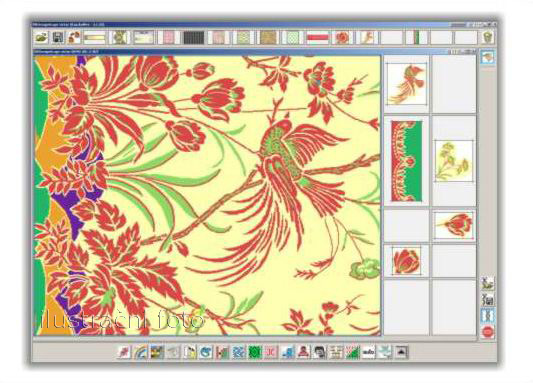Click the blue swirl icon in the bottom toolbar
The height and width of the screenshot is (383, 533).
point(205,352)
